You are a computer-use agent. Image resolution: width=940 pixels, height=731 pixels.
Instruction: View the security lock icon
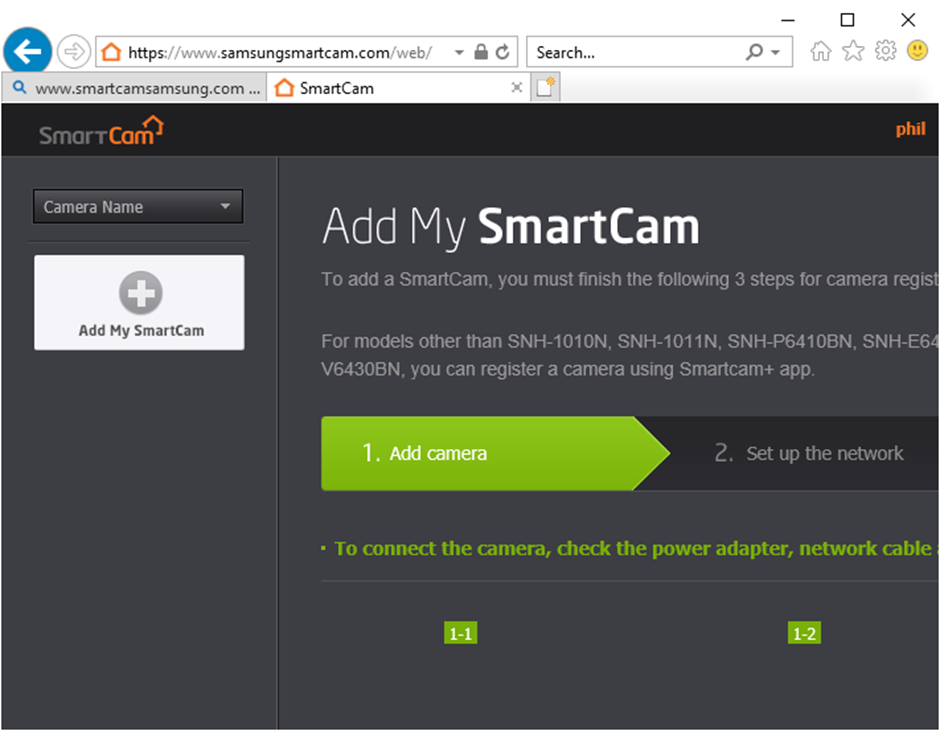click(481, 52)
